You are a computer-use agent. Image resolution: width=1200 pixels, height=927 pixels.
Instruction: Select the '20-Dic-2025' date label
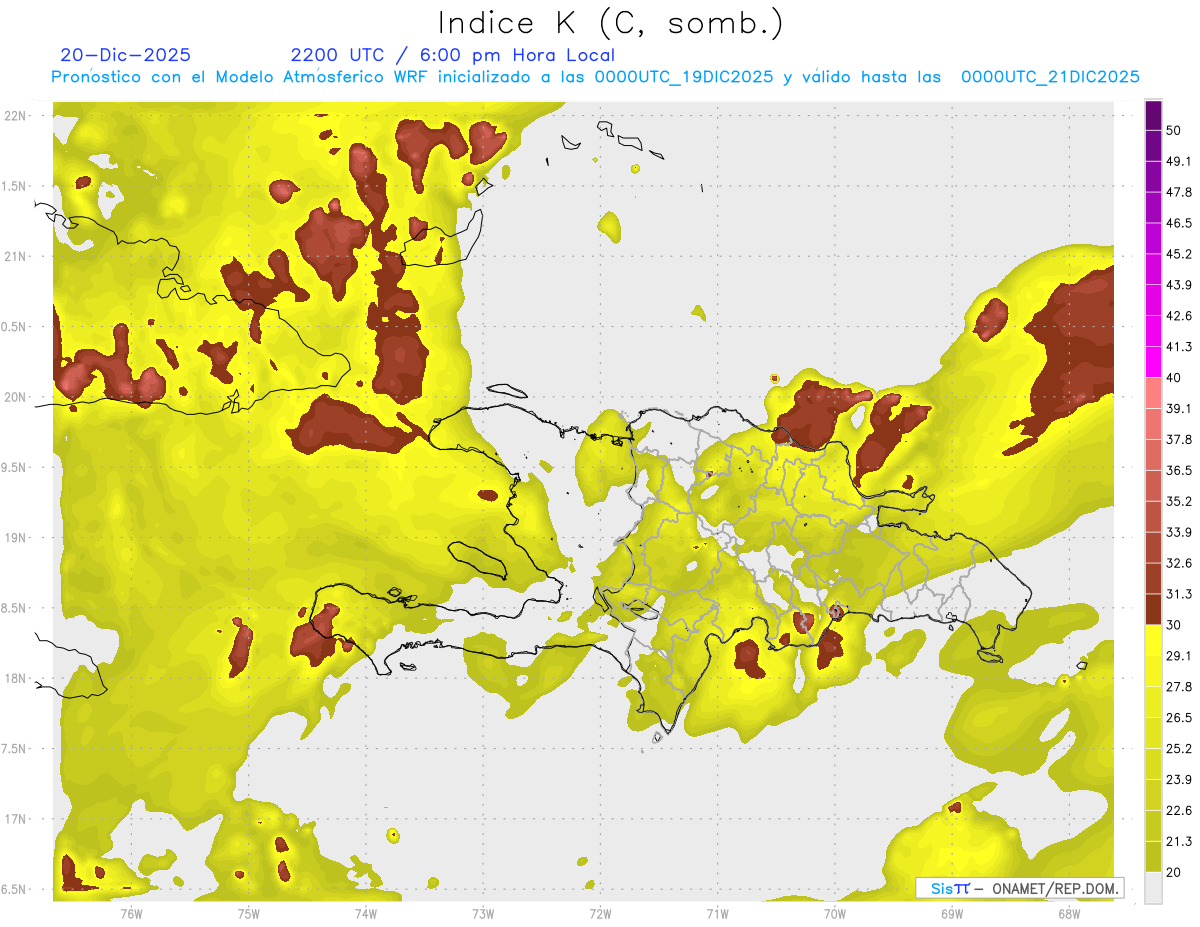(125, 55)
